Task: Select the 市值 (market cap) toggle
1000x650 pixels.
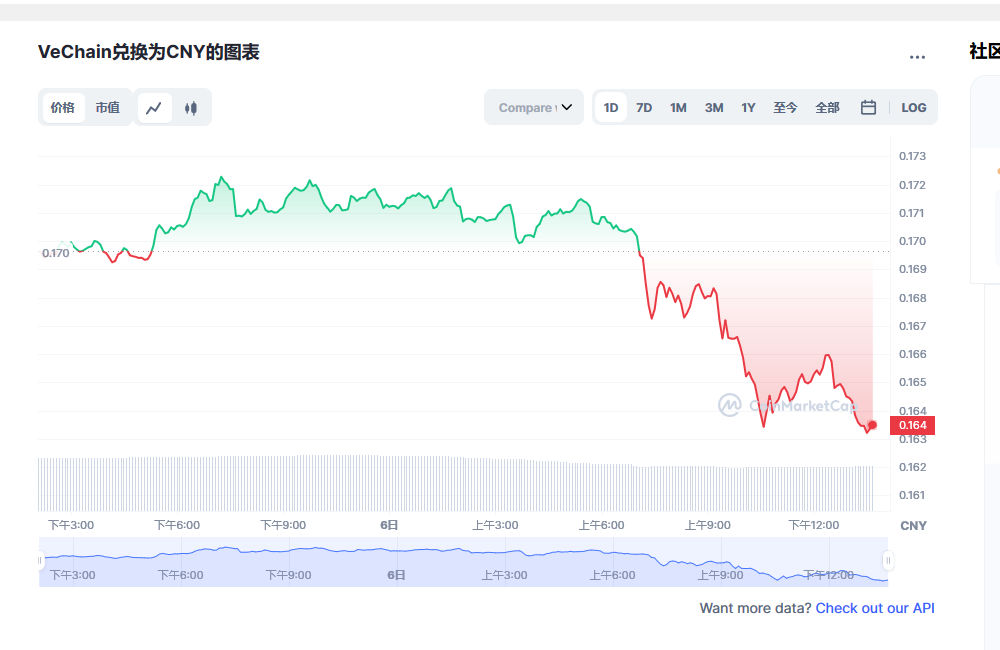Action: [107, 107]
